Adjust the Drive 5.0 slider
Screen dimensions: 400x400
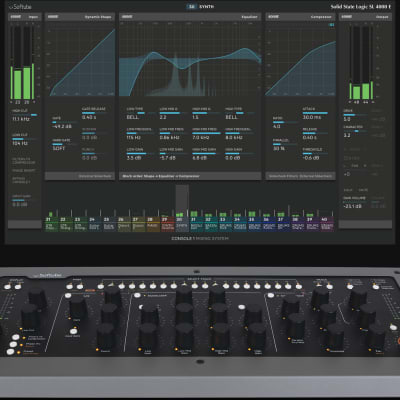tap(355, 115)
